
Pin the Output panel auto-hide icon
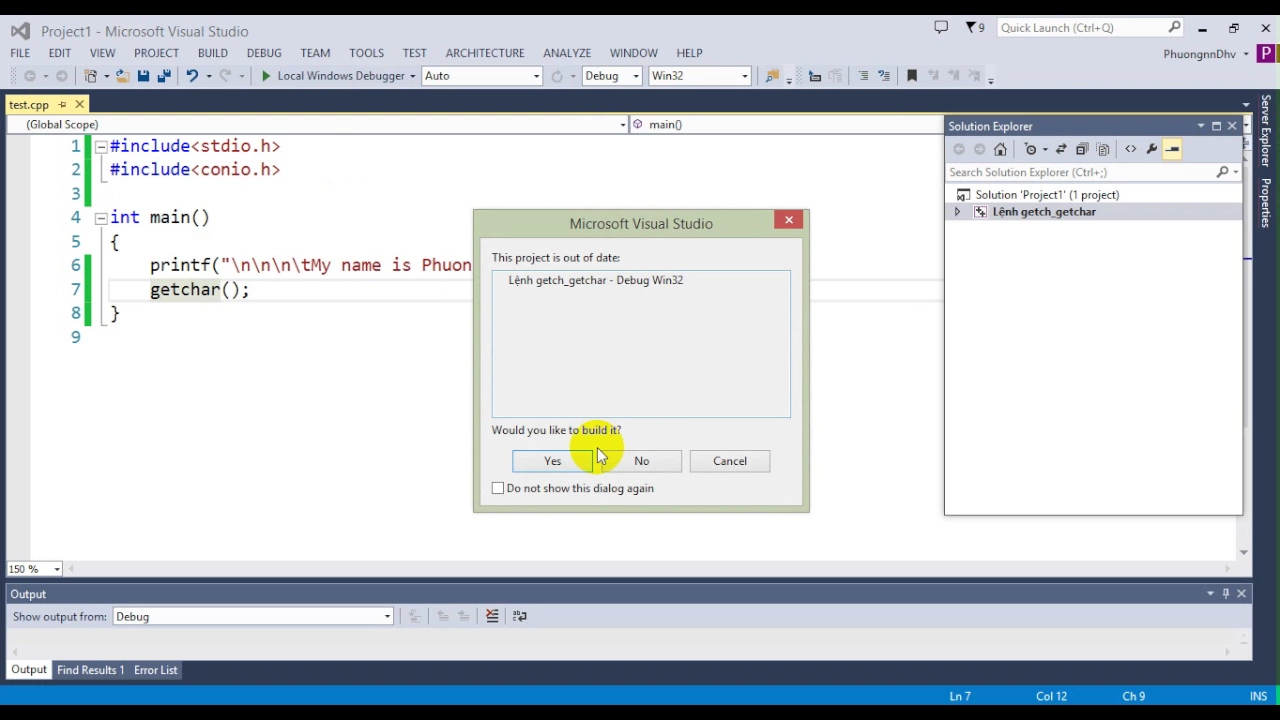pyautogui.click(x=1226, y=594)
